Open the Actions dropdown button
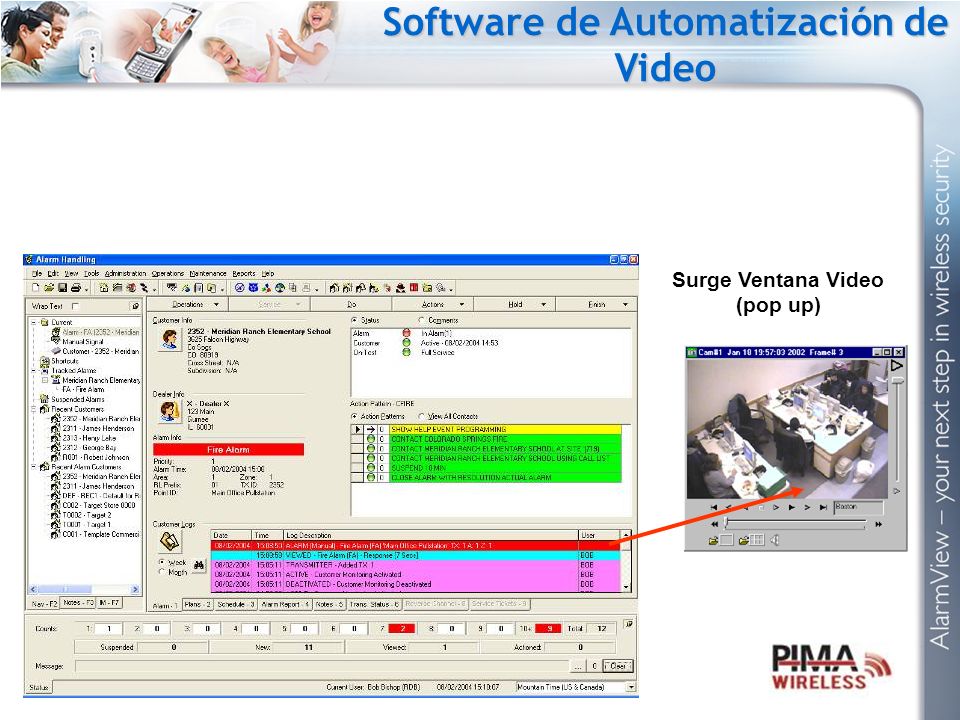 click(433, 304)
